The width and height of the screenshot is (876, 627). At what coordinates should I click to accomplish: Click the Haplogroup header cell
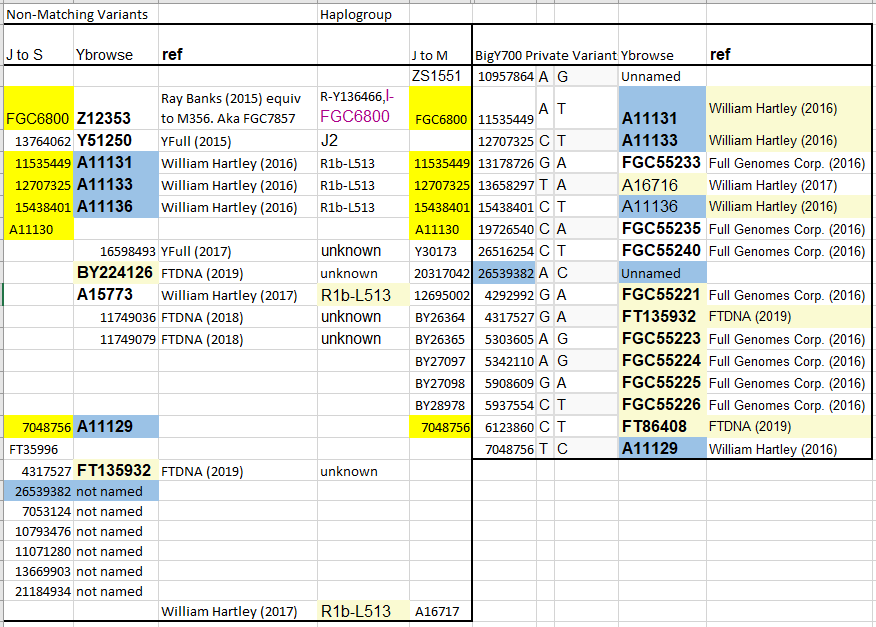(x=363, y=15)
